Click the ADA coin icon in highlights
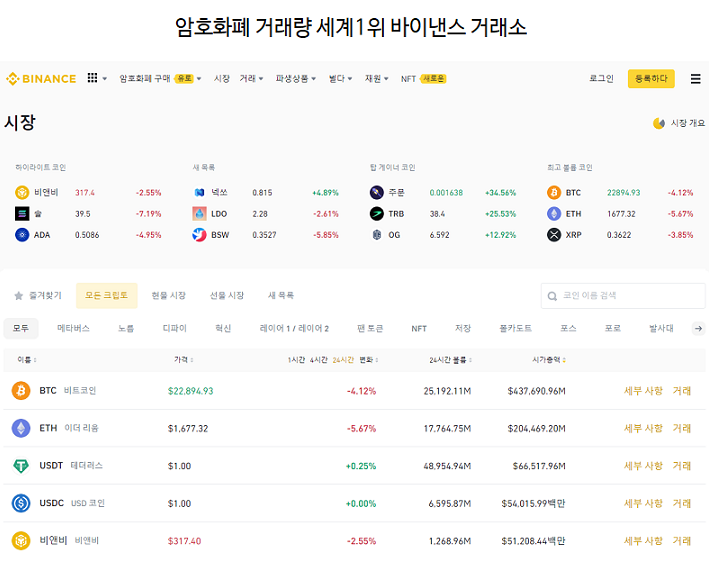The height and width of the screenshot is (567, 710). coord(22,235)
